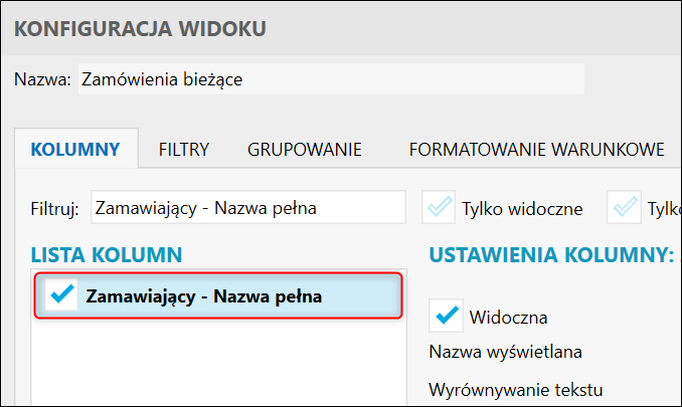
Task: Open the GRUPOWANIE tab
Action: (305, 150)
